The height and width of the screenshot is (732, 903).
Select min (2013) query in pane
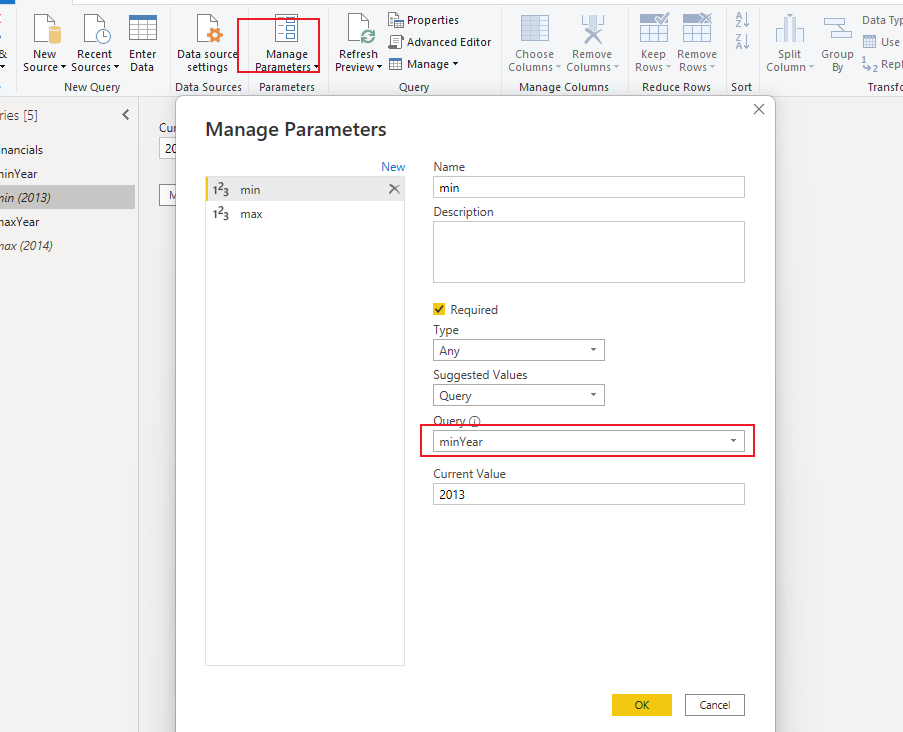pos(67,198)
